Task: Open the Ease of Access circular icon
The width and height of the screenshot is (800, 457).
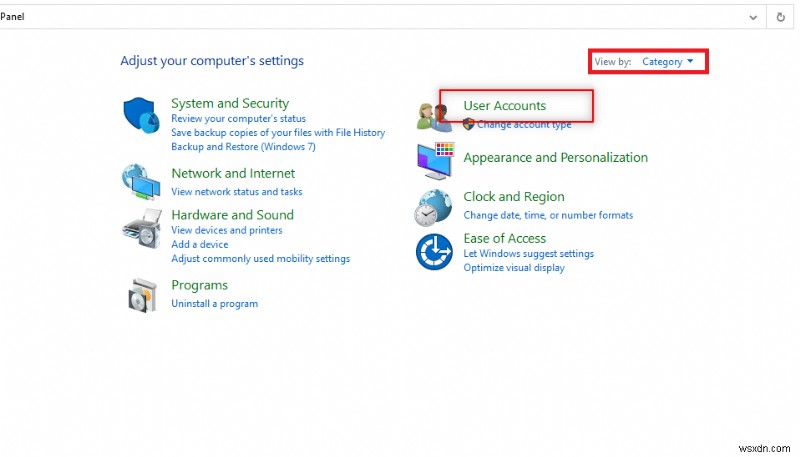Action: click(x=434, y=252)
